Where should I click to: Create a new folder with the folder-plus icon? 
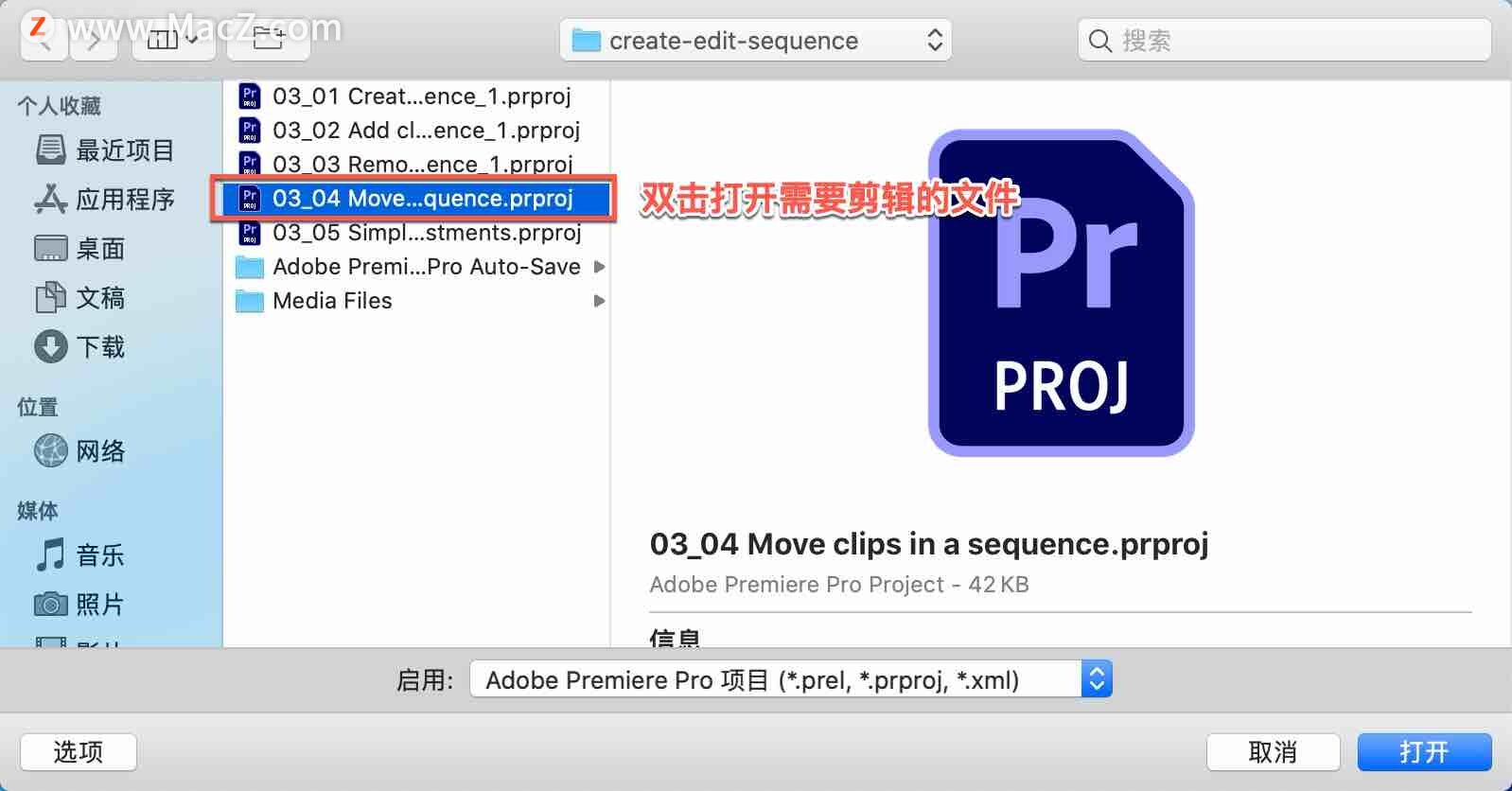click(268, 40)
